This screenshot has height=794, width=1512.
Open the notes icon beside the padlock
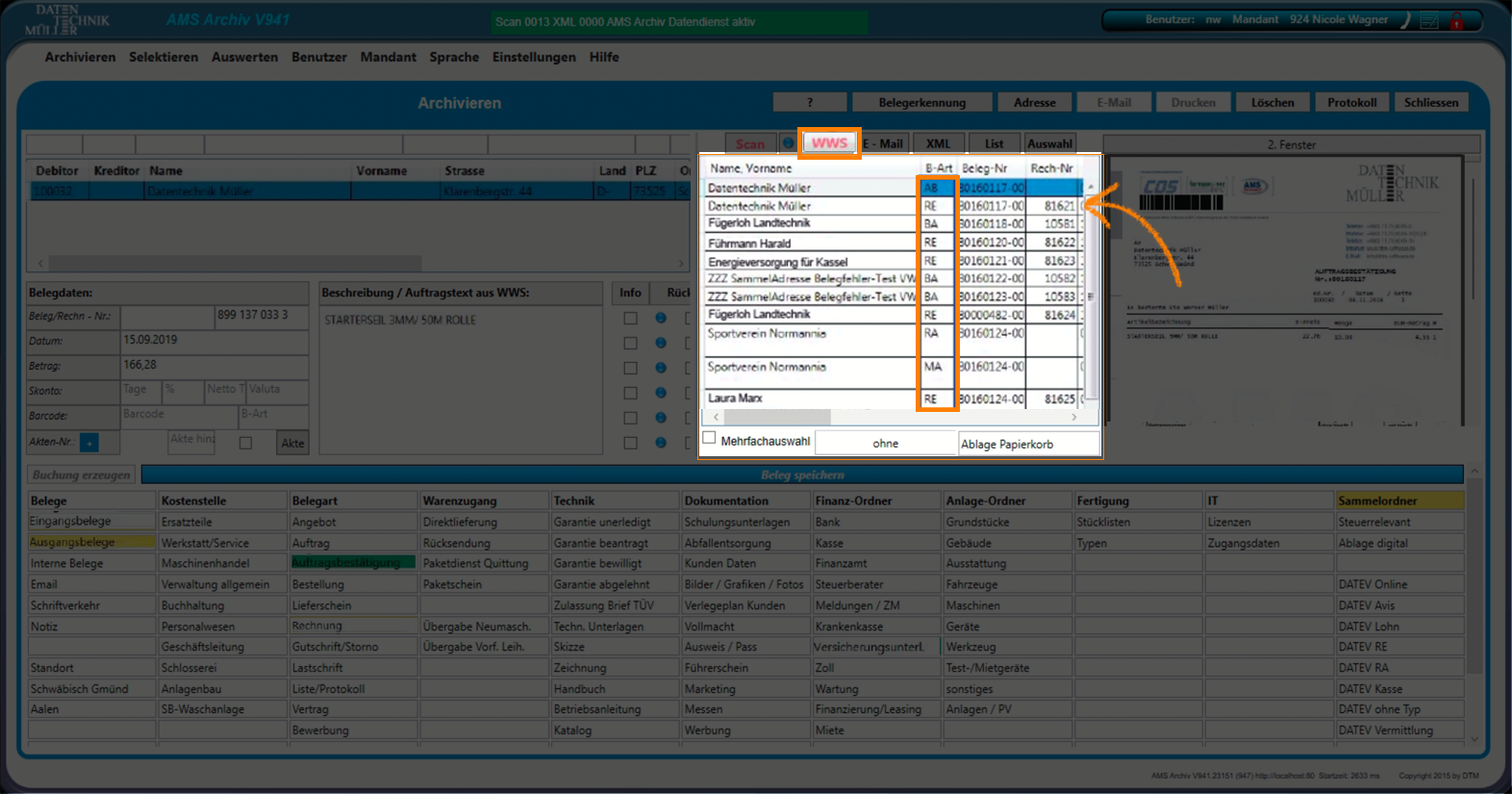[1430, 20]
